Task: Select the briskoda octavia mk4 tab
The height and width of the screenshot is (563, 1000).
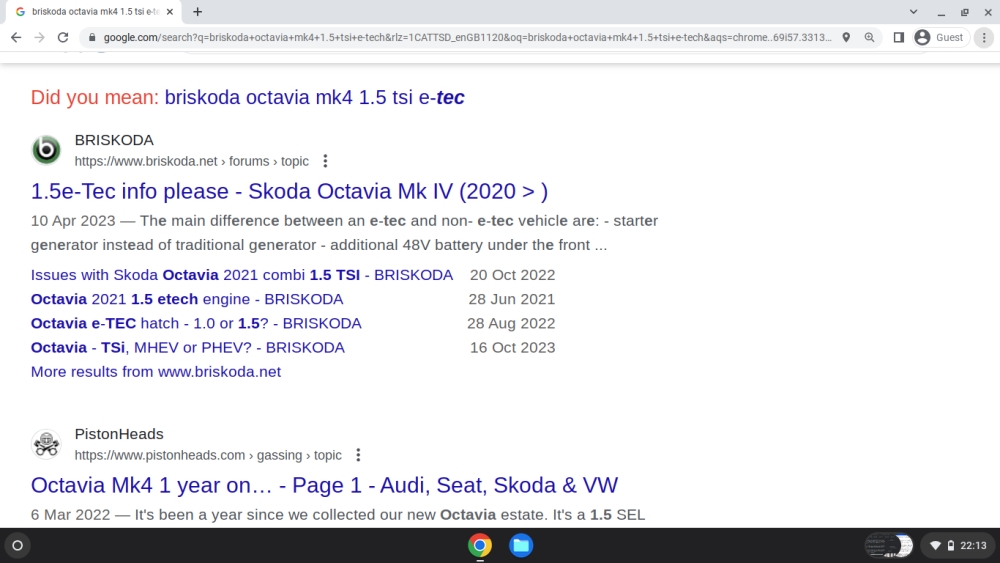Action: [94, 11]
